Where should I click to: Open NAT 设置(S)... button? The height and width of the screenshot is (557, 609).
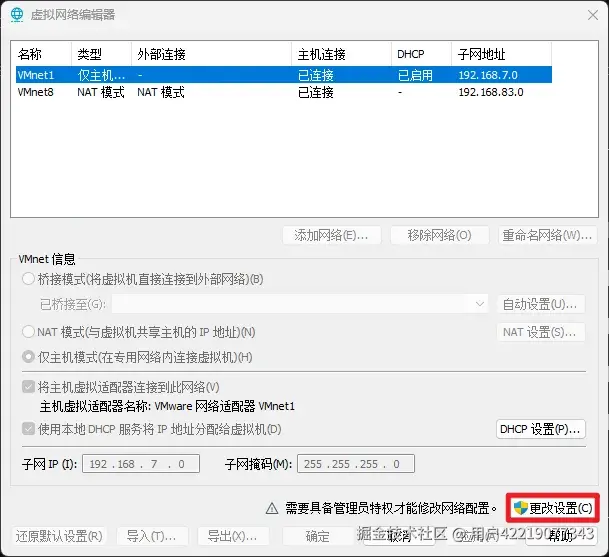click(541, 332)
